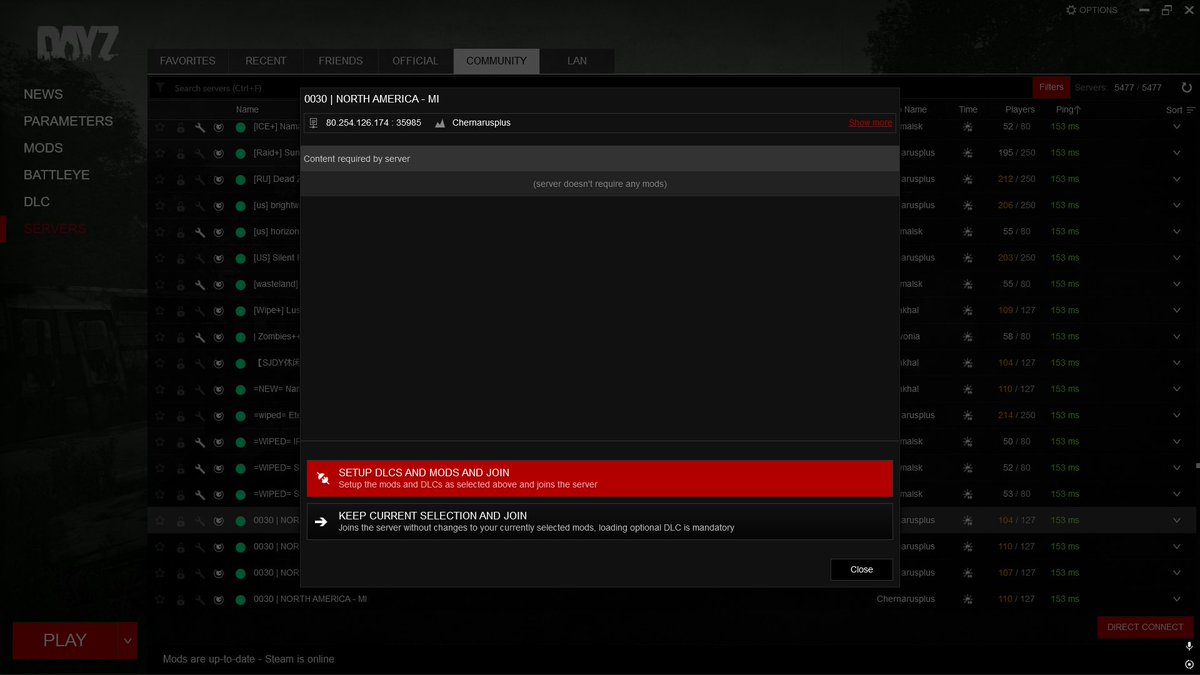Open the Sort dropdown above the server list
1200x675 pixels.
pyautogui.click(x=1180, y=110)
